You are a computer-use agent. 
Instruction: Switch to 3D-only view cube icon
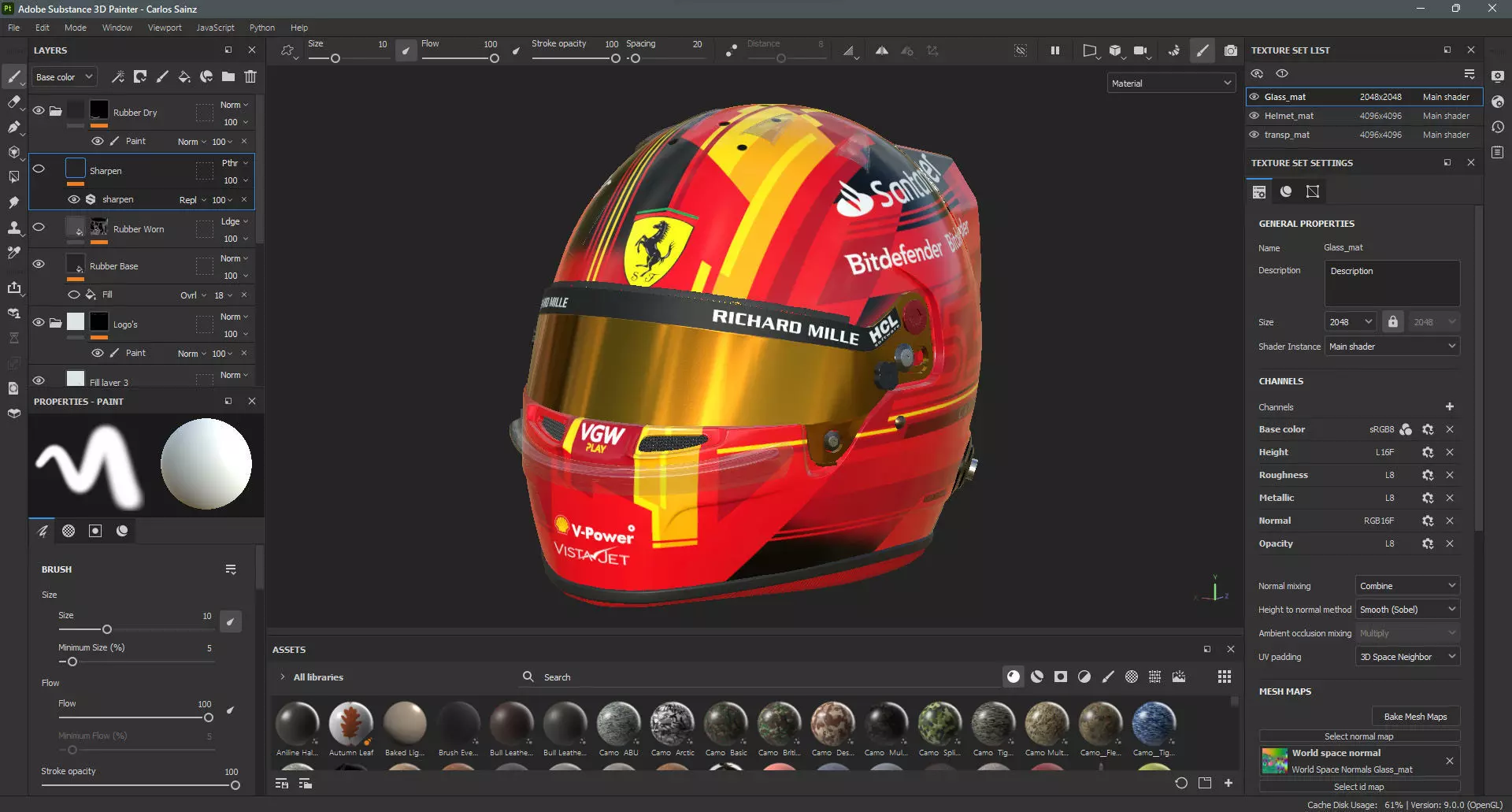tap(1115, 50)
